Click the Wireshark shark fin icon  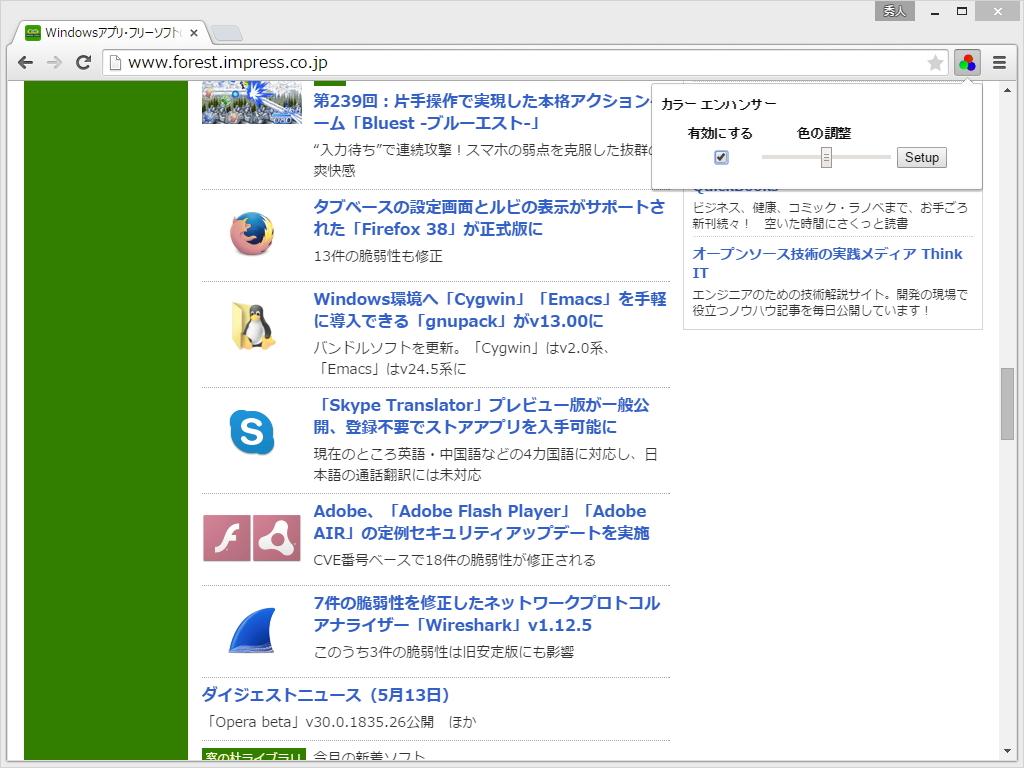pos(251,629)
